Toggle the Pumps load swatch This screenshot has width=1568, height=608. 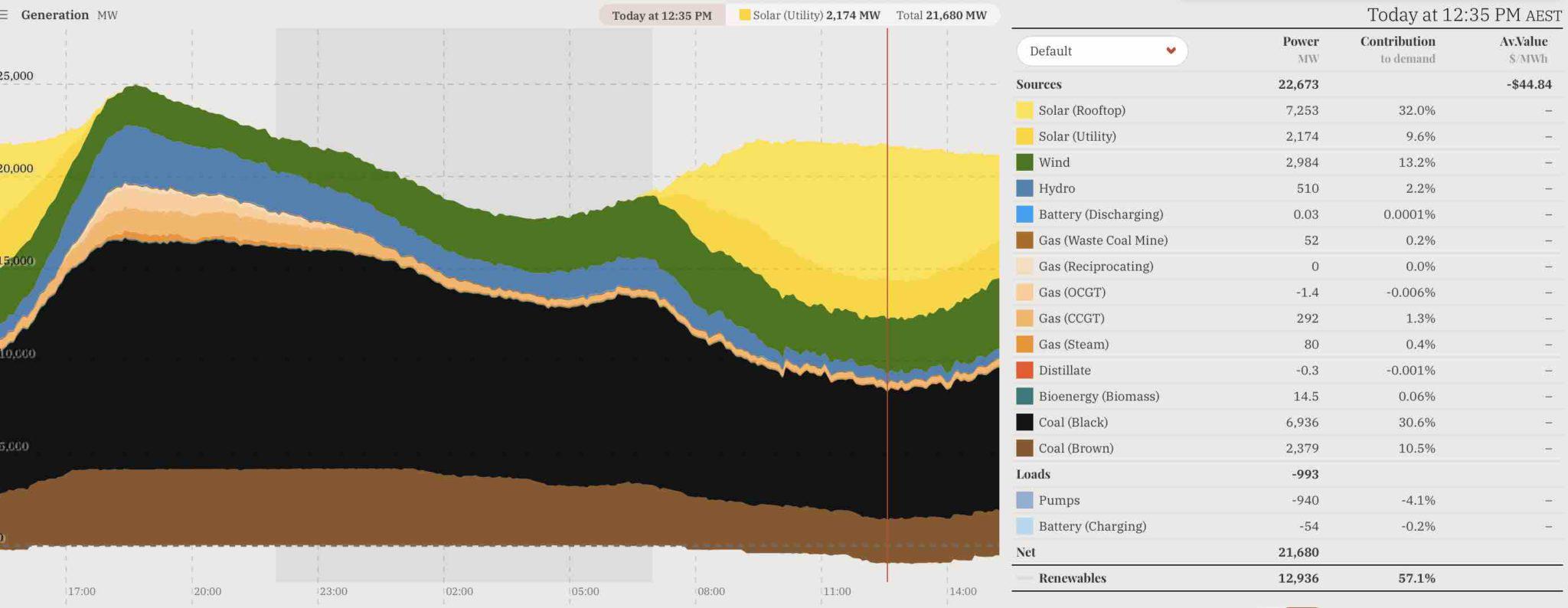point(1024,501)
